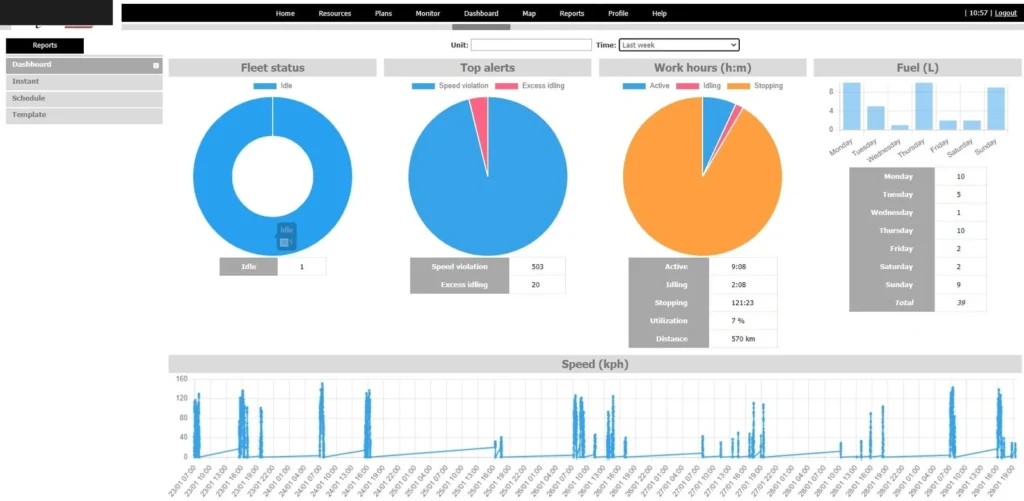Viewport: 1024px width, 501px height.
Task: Click the Speed violation table label
Action: coord(460,267)
